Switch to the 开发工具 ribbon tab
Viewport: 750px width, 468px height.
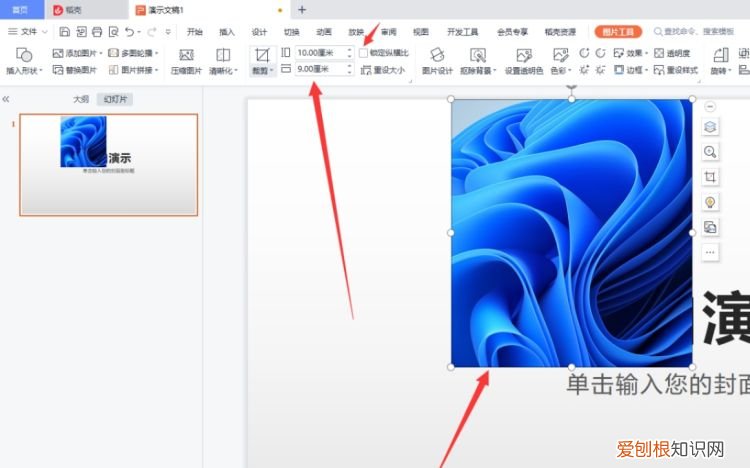[x=463, y=32]
